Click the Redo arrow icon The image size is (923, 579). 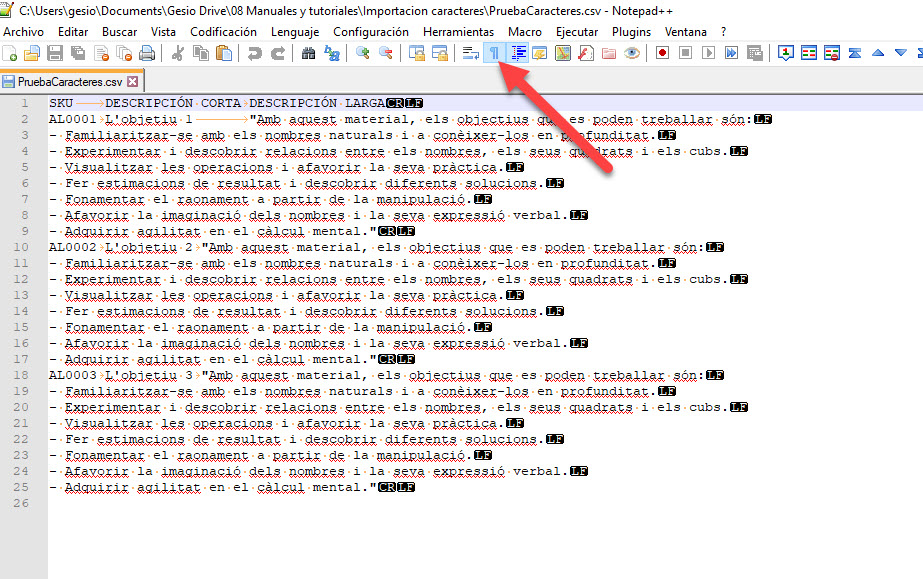coord(277,54)
